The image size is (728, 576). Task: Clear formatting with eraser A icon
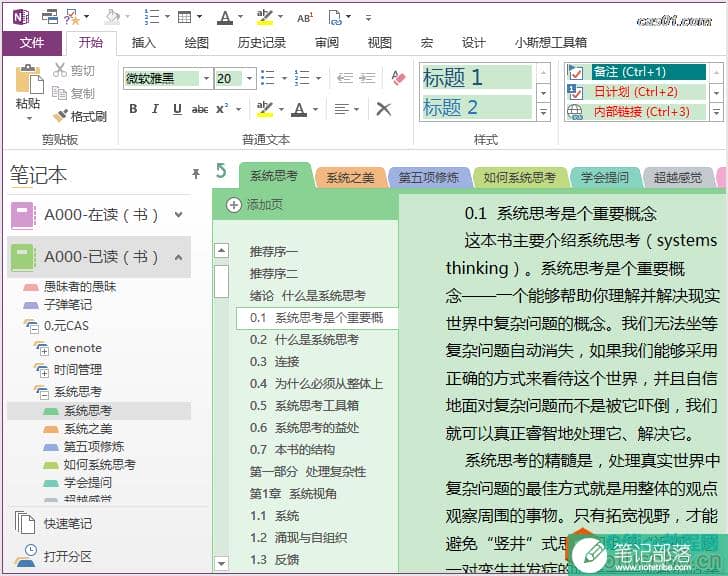(398, 78)
